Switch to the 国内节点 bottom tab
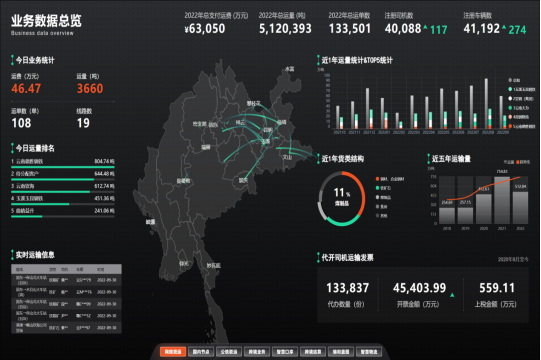The width and height of the screenshot is (541, 360). 201,352
